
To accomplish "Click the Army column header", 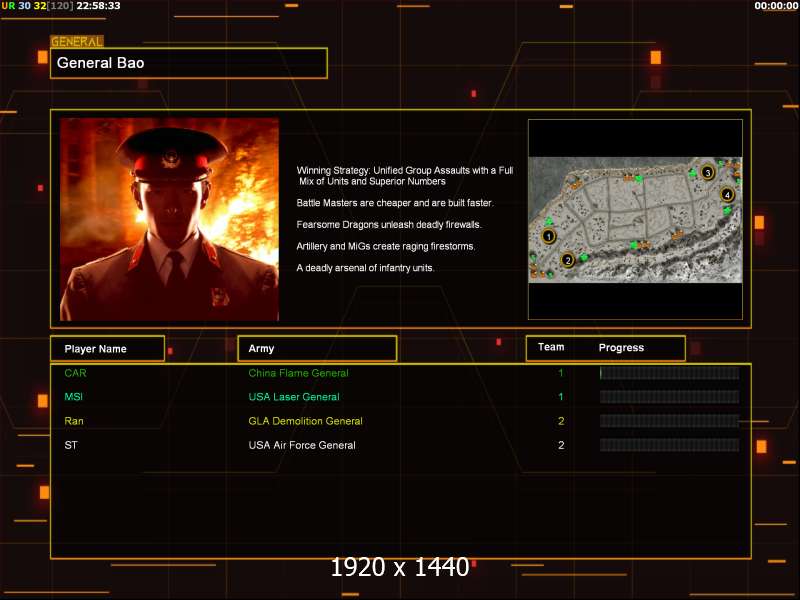I will click(x=317, y=348).
